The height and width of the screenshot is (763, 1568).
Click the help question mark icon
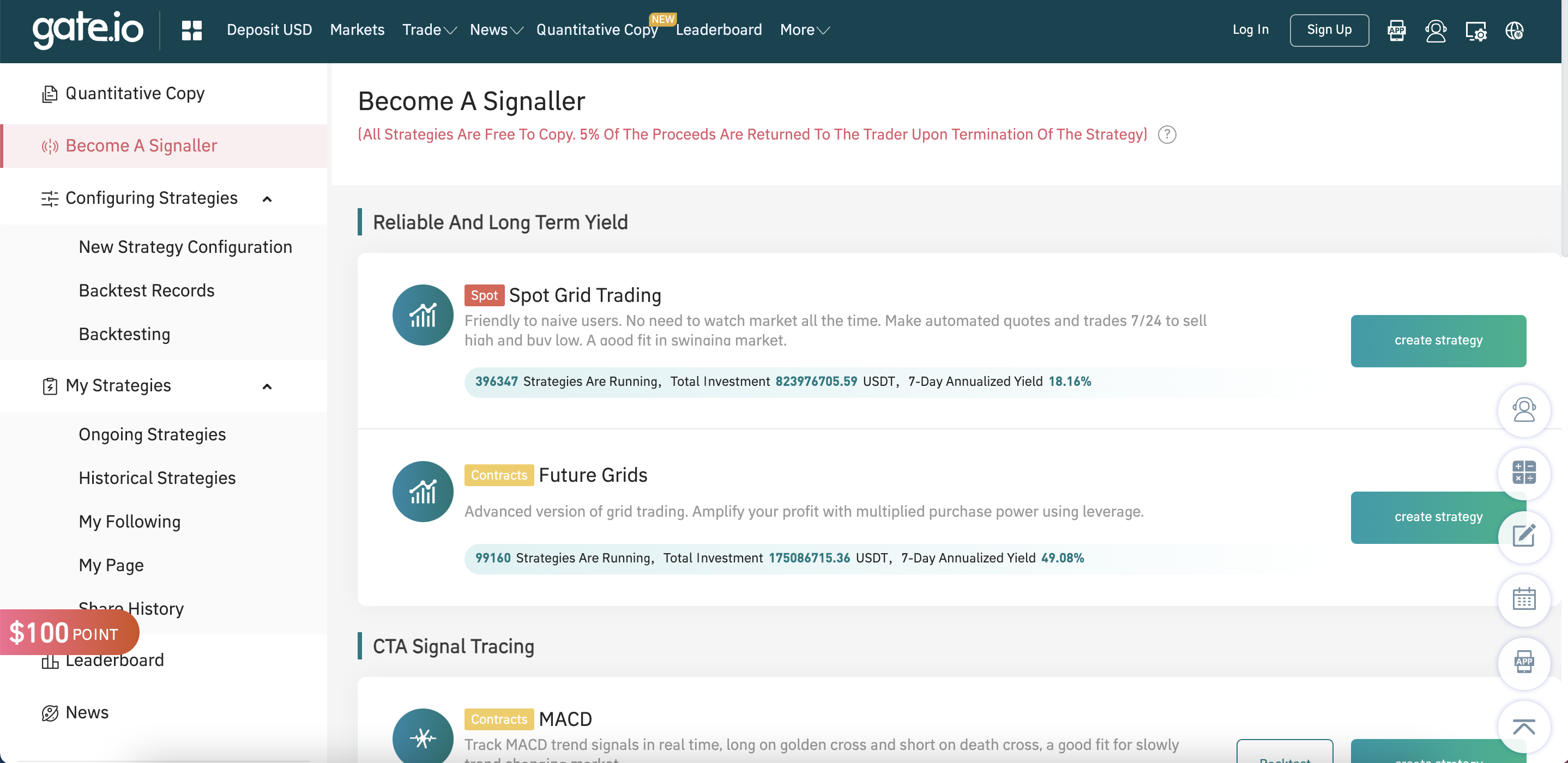click(1167, 135)
